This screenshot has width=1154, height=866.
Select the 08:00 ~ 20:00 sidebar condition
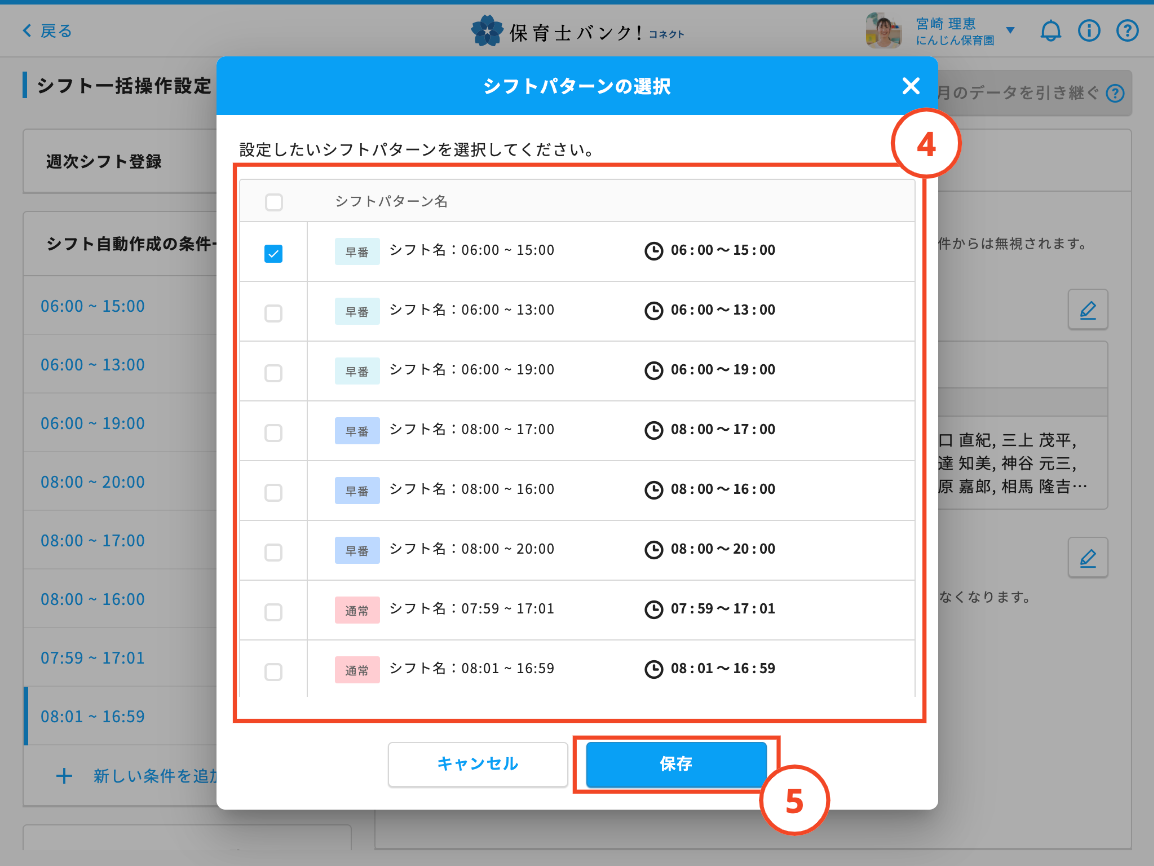tap(92, 482)
